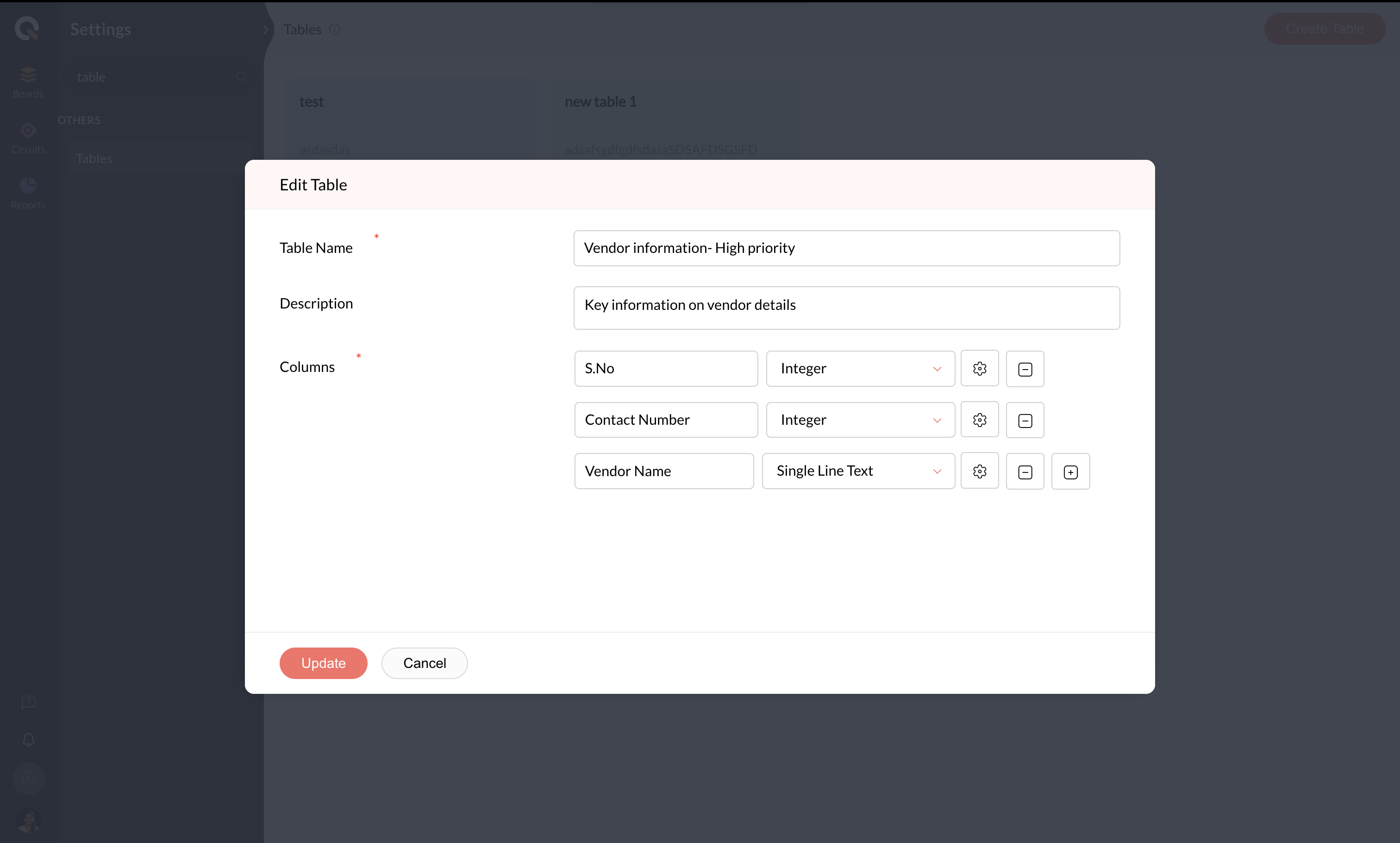Screen dimensions: 1400x843
Task: Open settings gear for Vendor Name column
Action: pyautogui.click(x=979, y=471)
